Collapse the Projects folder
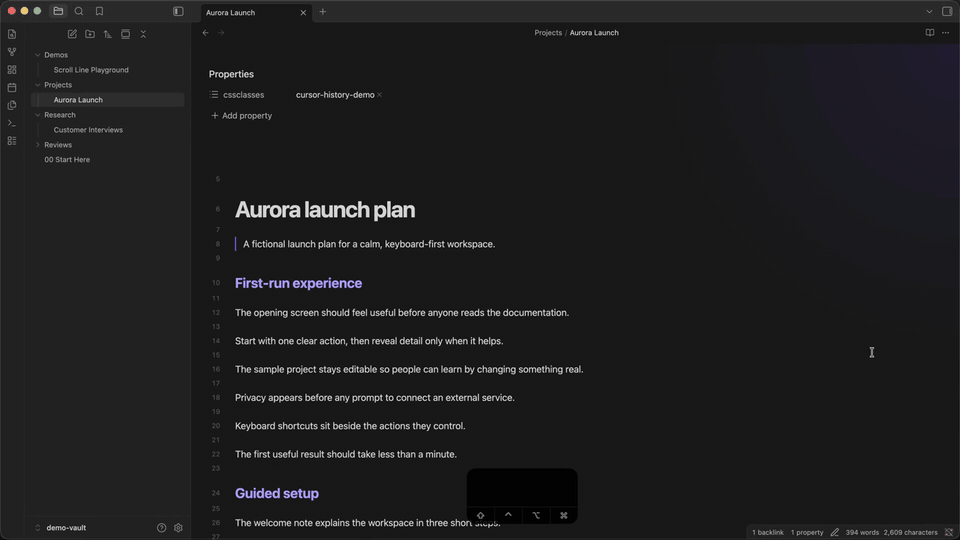This screenshot has height=540, width=960. point(38,85)
